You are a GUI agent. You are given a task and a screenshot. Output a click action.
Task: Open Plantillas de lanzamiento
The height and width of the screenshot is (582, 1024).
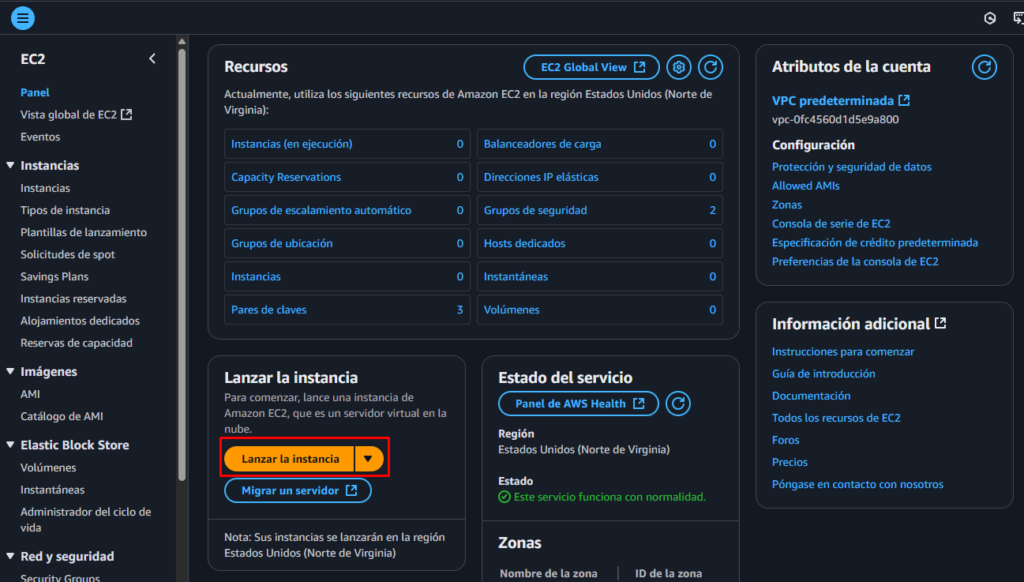pos(84,233)
